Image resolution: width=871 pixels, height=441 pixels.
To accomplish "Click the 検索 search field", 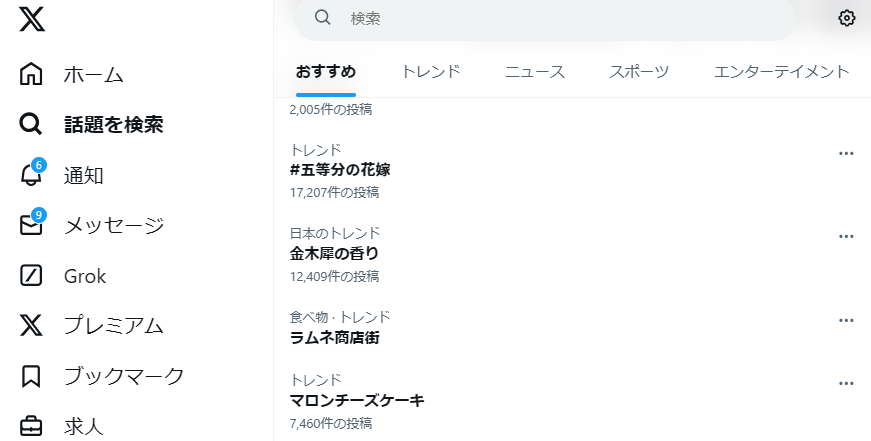I will (560, 18).
